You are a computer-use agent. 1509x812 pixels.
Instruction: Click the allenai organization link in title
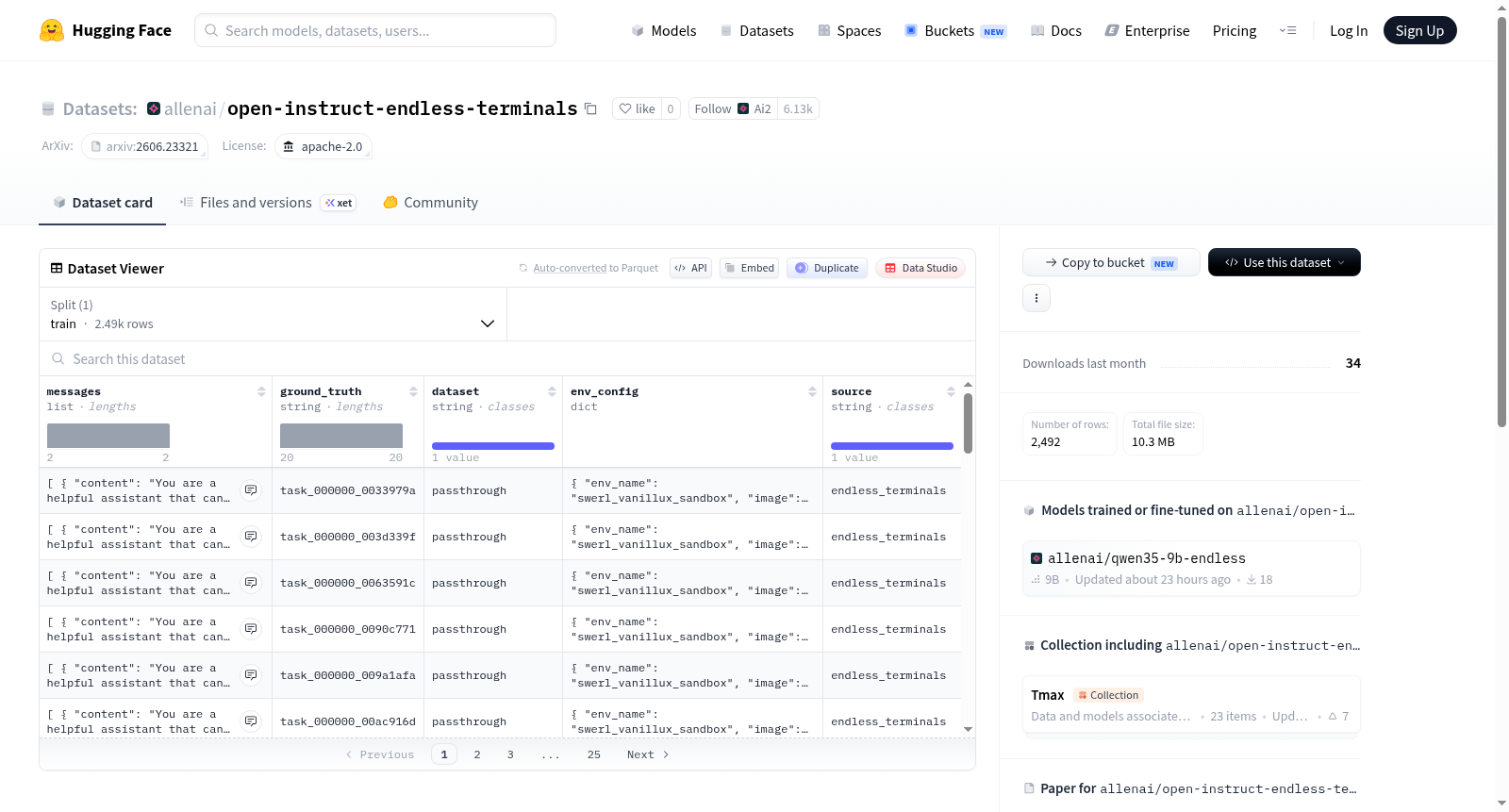click(191, 108)
